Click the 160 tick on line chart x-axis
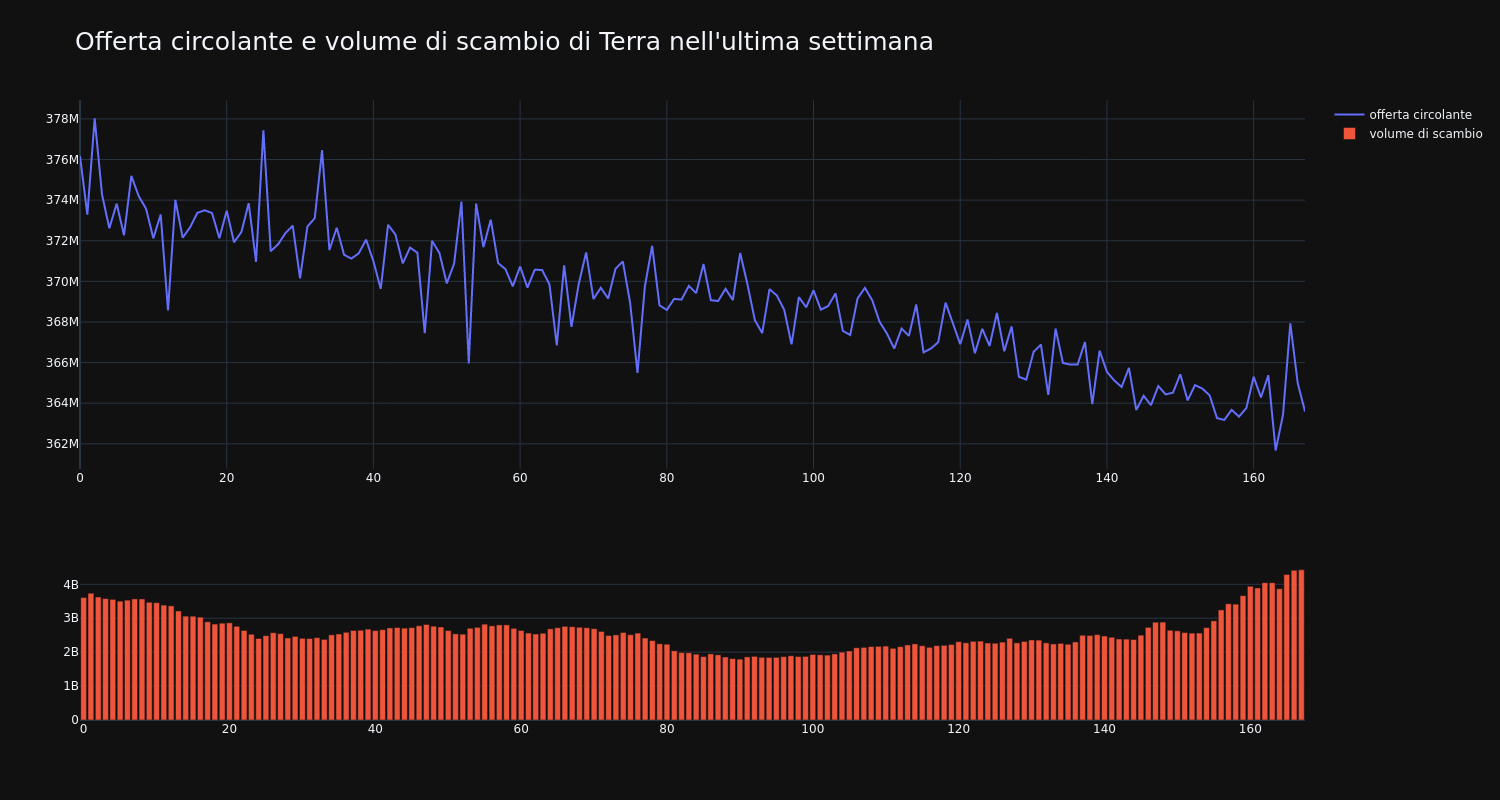The width and height of the screenshot is (1500, 800). 1253,478
